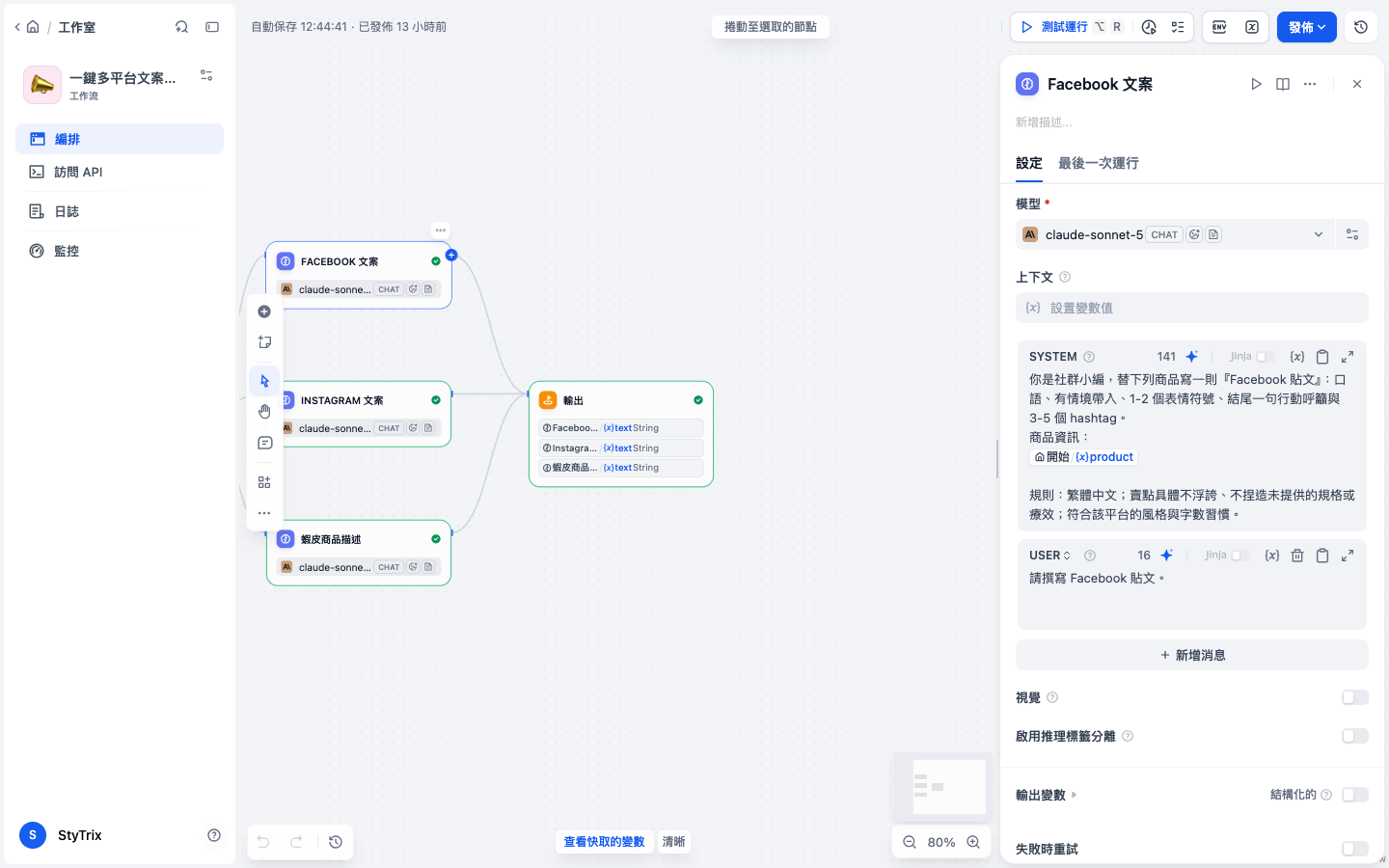Screen dimensions: 1389x868
Task: Click SYSTEM prompt generator sparkle icon
Action: click(1192, 356)
